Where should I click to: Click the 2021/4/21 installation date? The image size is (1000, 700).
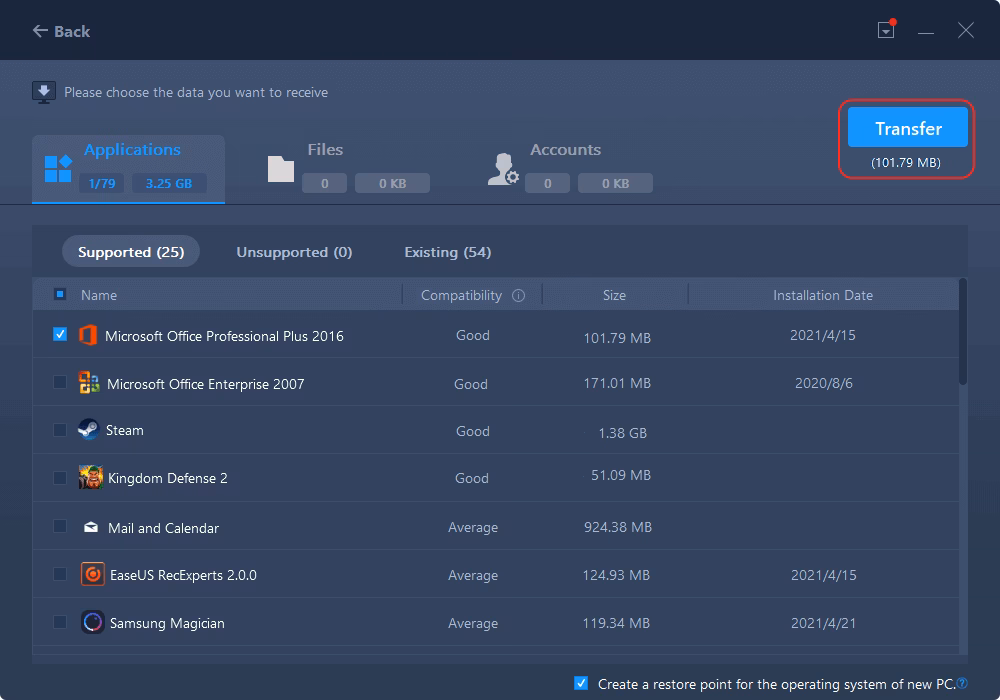click(x=823, y=623)
